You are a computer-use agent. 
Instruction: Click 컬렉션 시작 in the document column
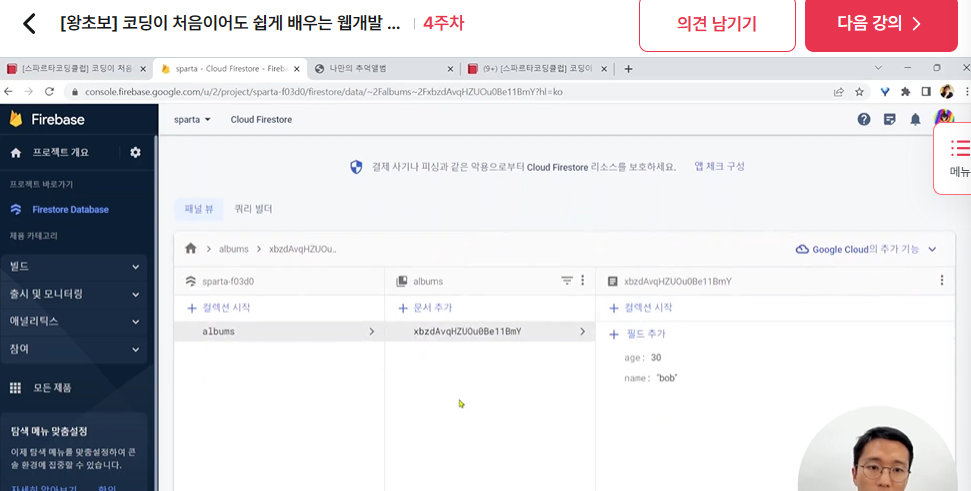[x=640, y=308]
